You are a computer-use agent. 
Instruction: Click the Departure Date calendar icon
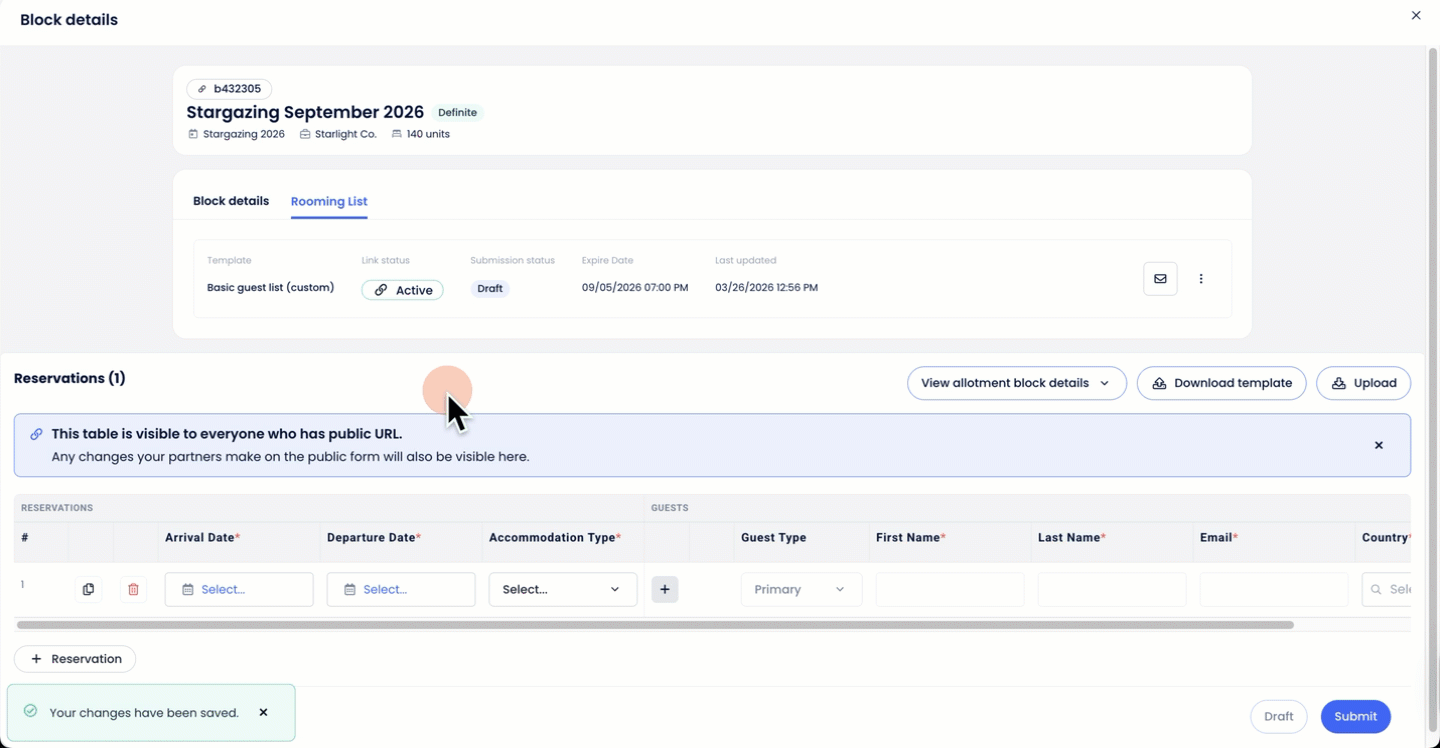pyautogui.click(x=352, y=589)
